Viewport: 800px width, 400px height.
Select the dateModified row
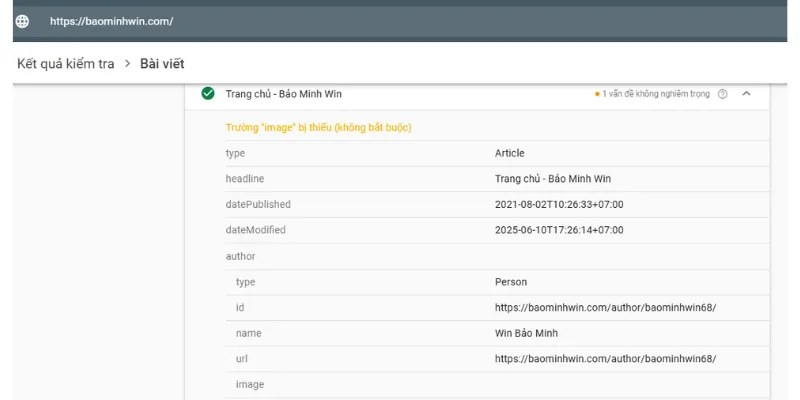tap(497, 230)
